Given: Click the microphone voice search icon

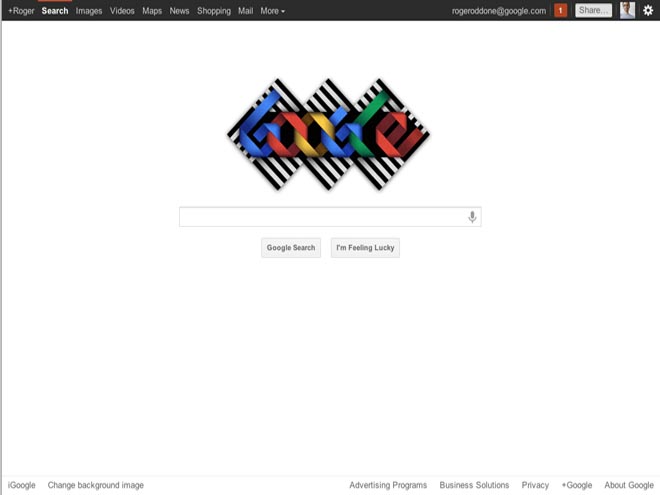Looking at the screenshot, I should 472,217.
